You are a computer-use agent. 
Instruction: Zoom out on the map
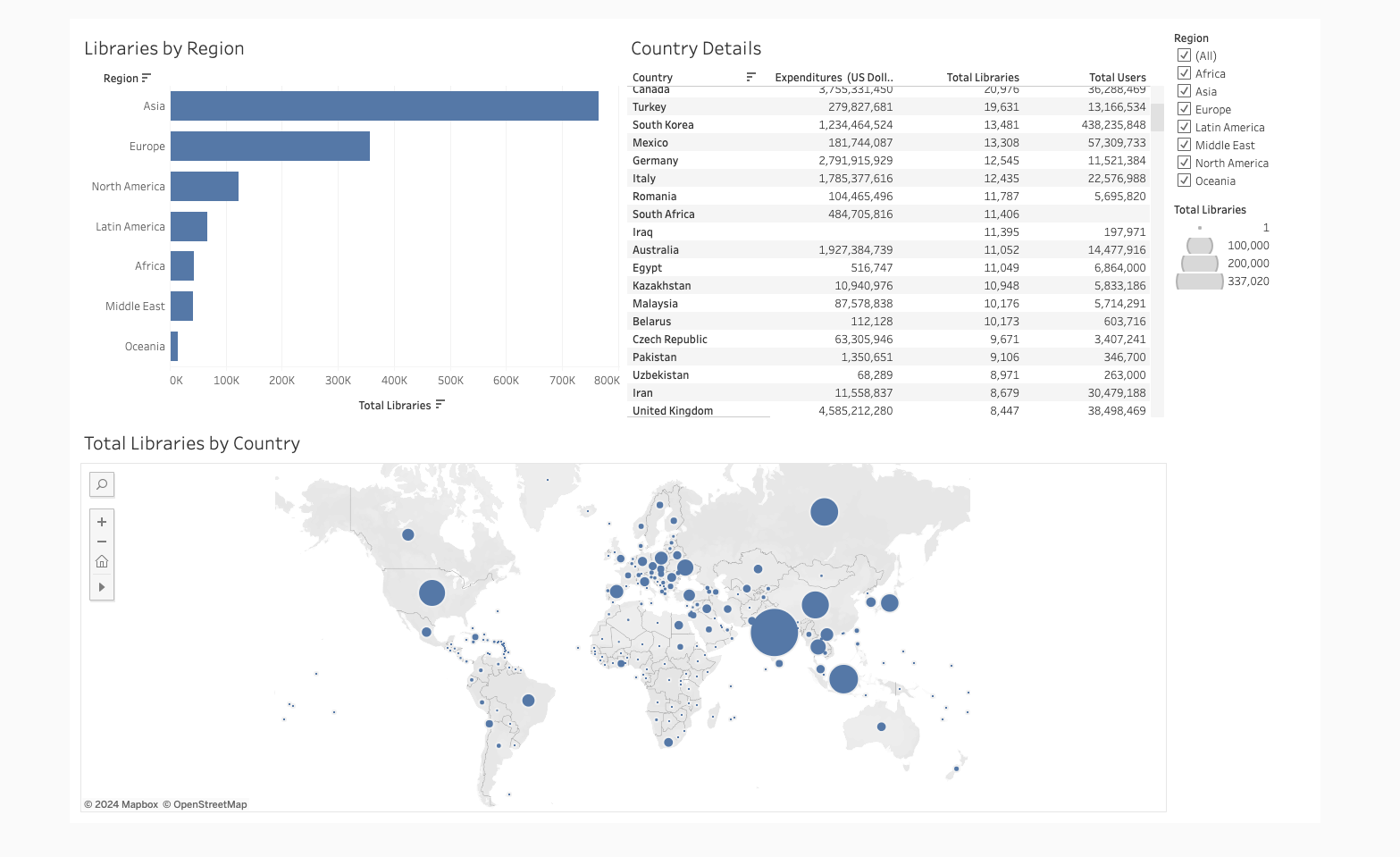102,542
